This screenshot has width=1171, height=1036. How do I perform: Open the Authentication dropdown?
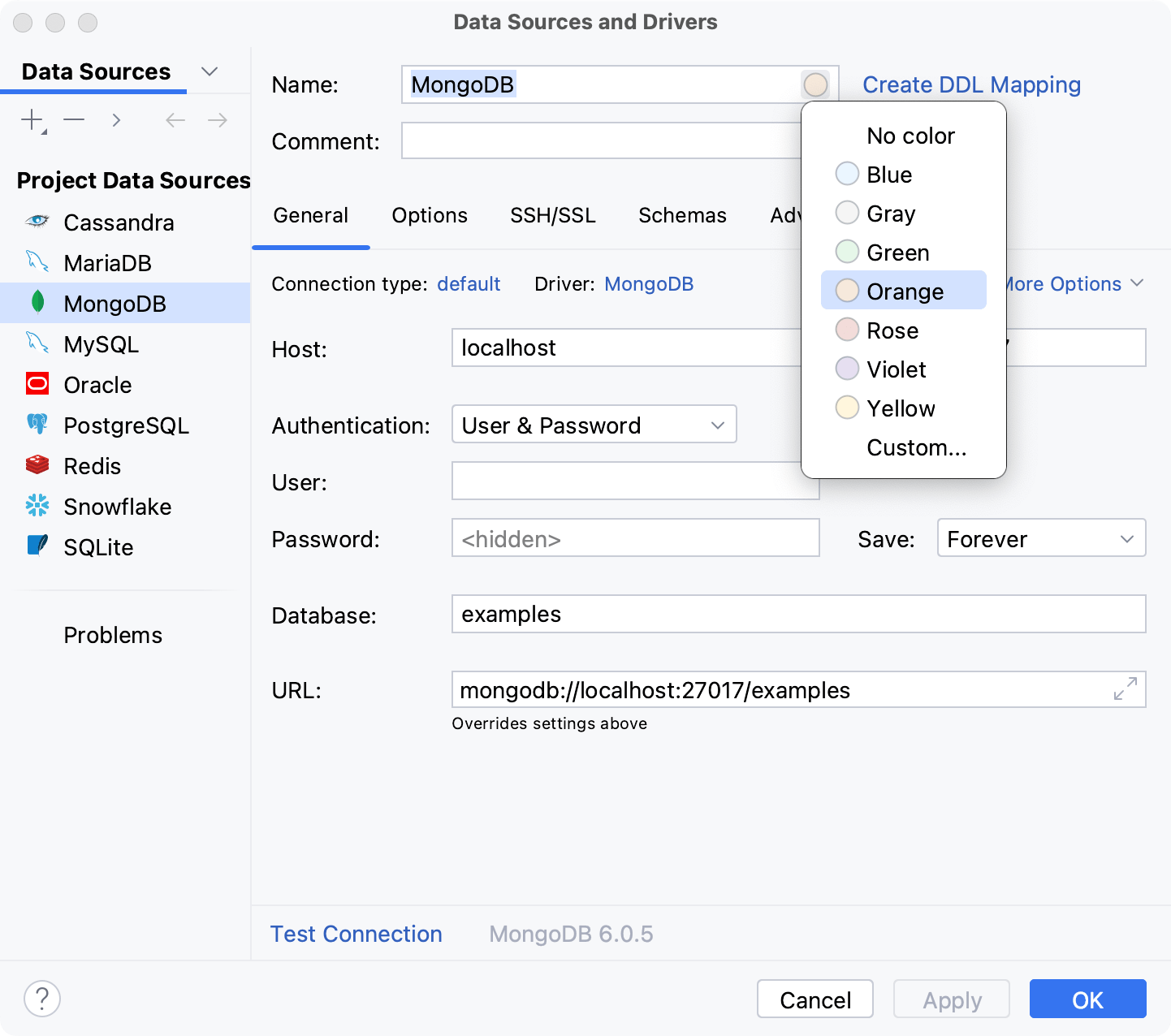click(x=594, y=424)
